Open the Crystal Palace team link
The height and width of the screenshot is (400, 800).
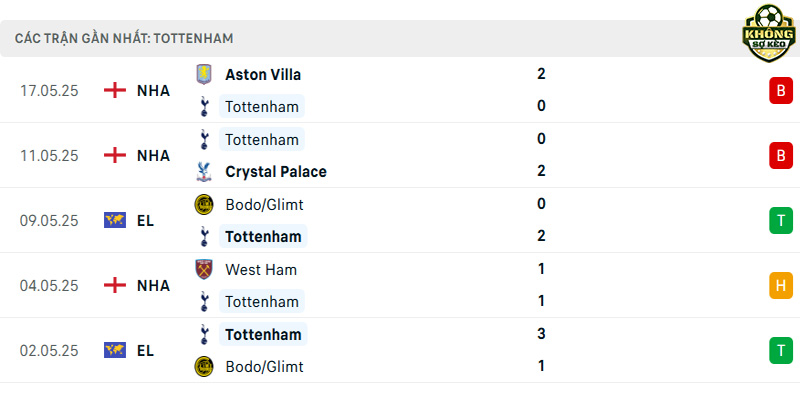coord(276,172)
